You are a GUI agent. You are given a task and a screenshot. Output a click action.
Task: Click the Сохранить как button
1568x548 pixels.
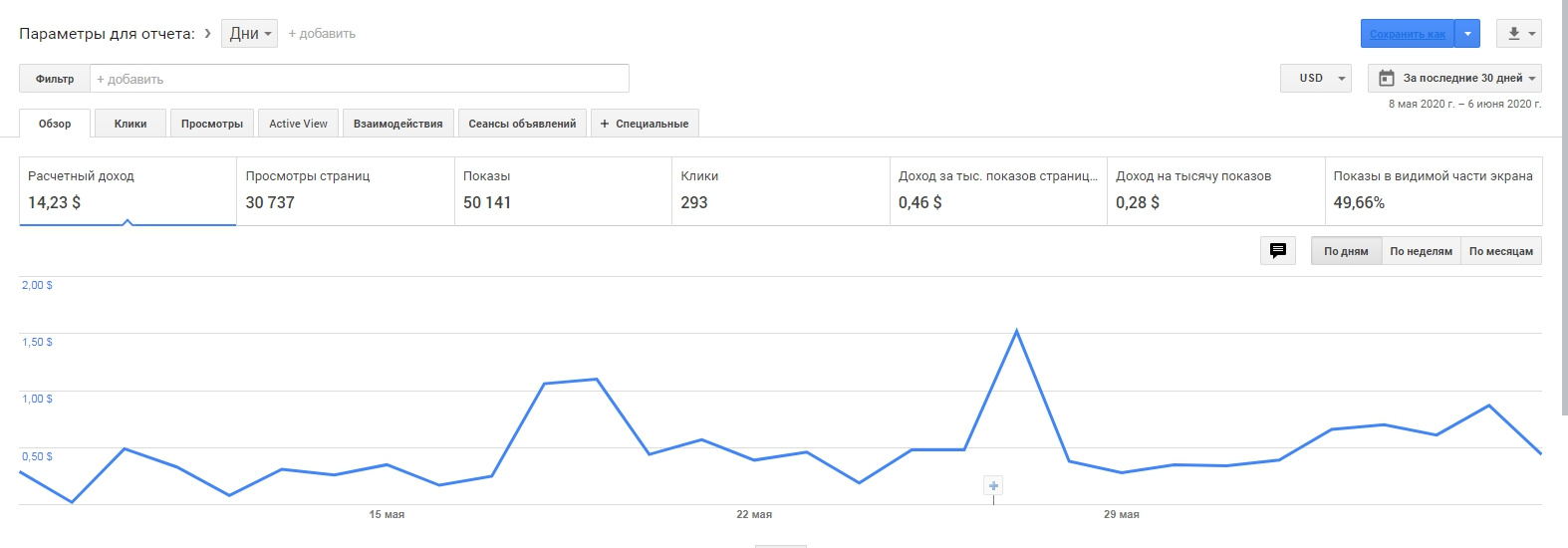tap(1407, 34)
